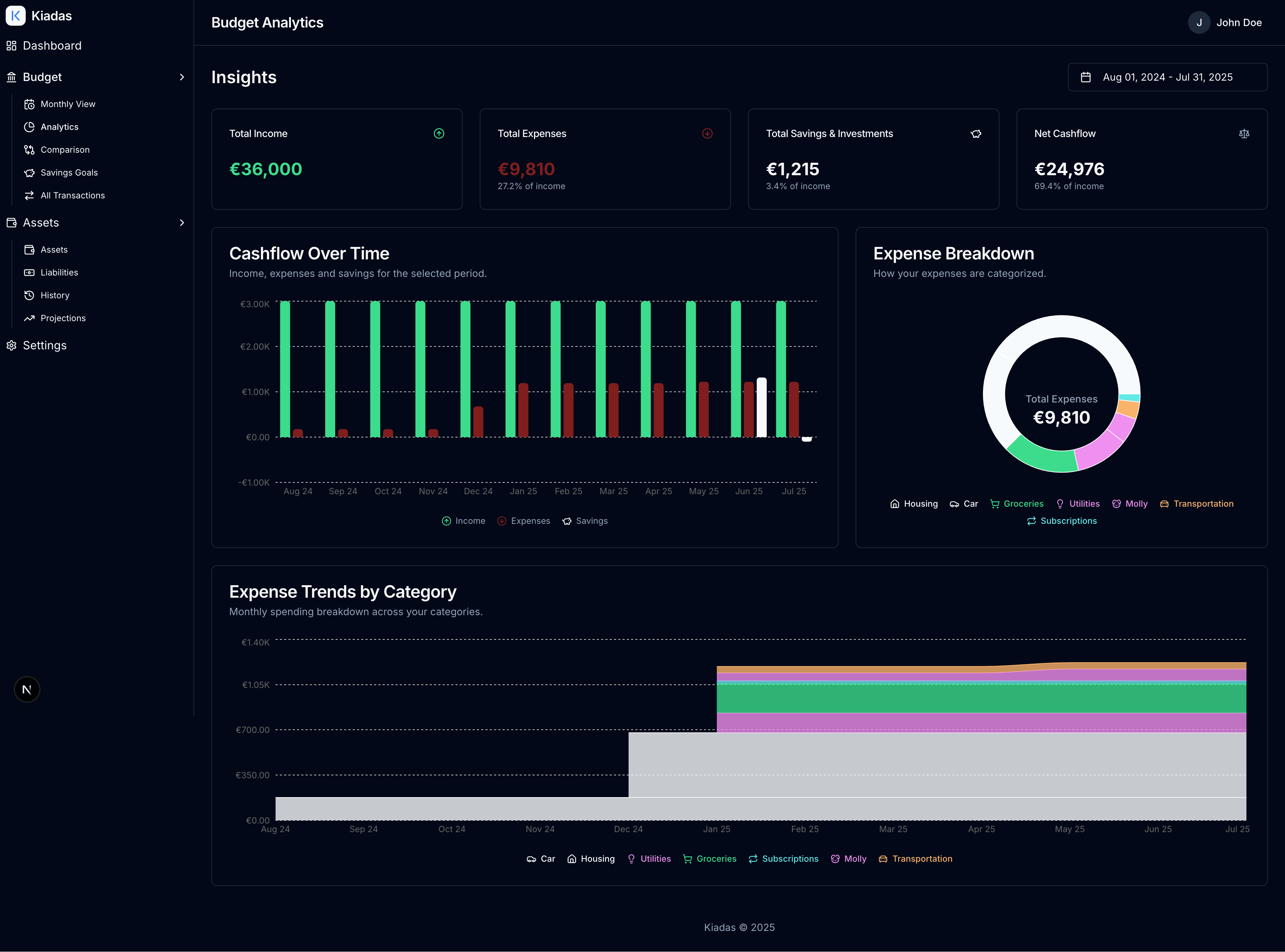Collapse the Budget section chevron
This screenshot has width=1285, height=952.
182,77
